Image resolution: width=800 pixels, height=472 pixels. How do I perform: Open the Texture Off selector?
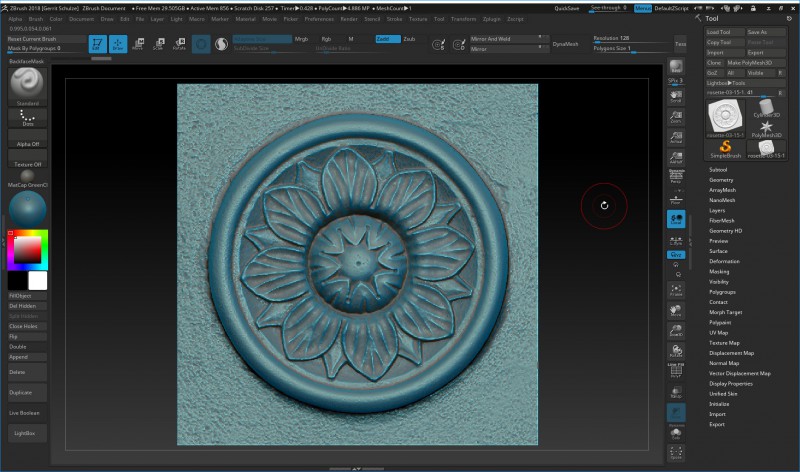[x=28, y=159]
